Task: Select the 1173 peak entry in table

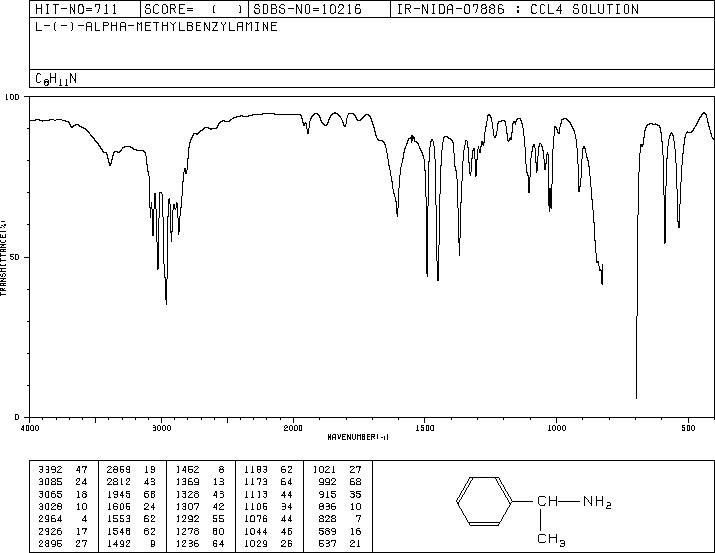Action: [x=269, y=482]
